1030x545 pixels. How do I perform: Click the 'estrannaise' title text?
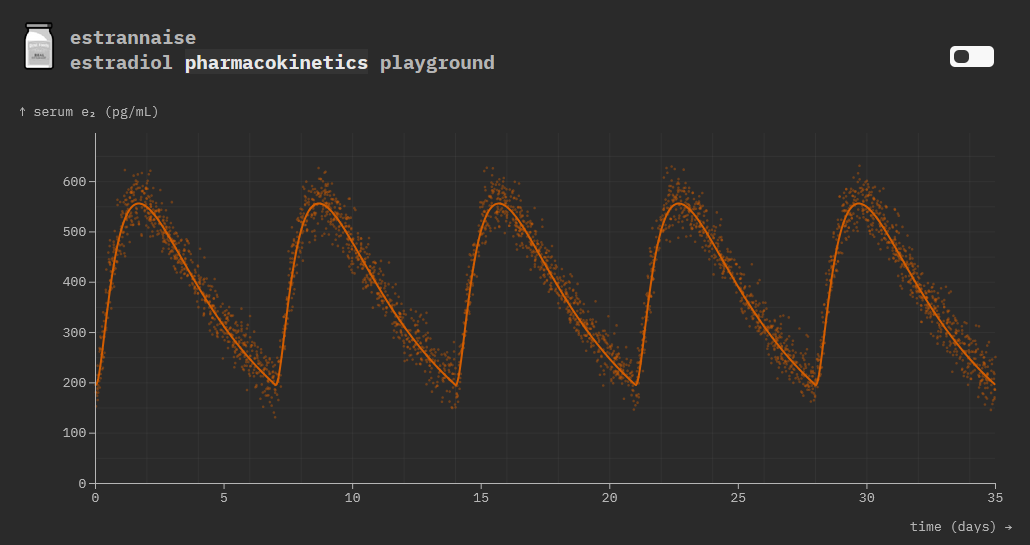point(132,38)
